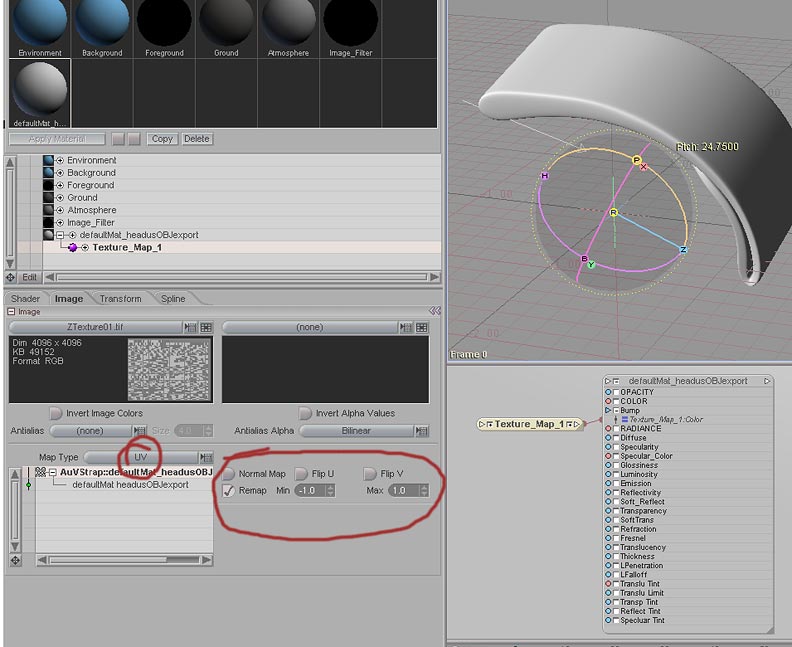The image size is (792, 647).
Task: Click the Delete material button
Action: 196,139
